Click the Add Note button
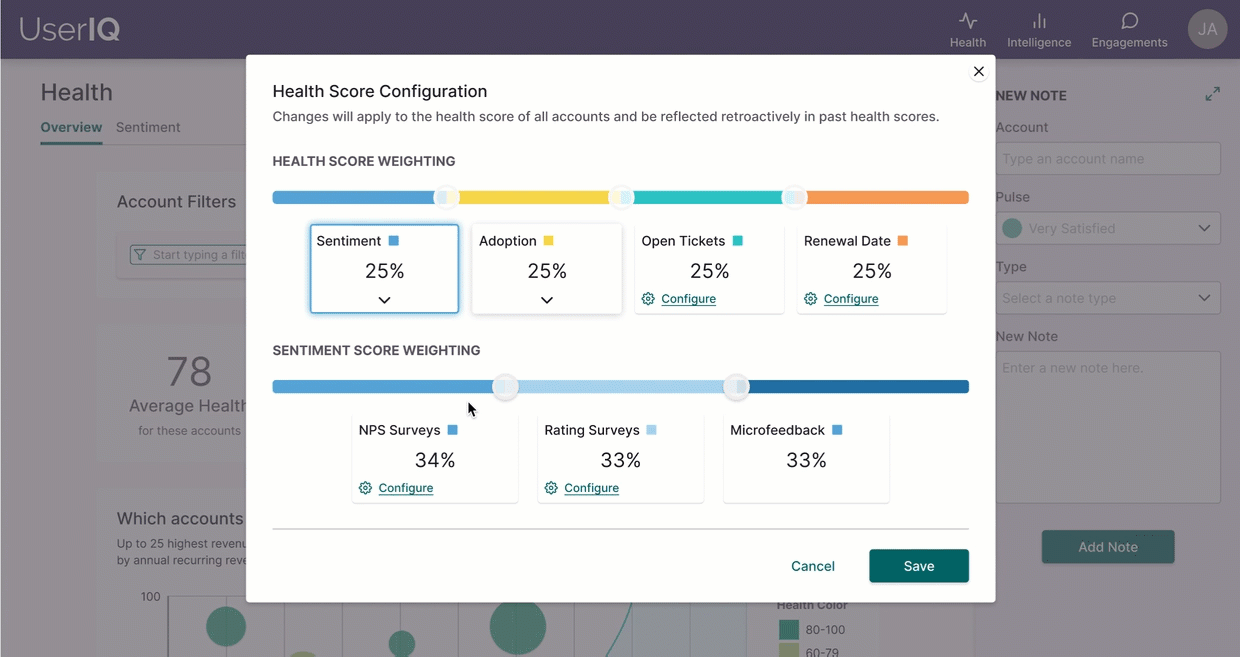 [x=1108, y=547]
